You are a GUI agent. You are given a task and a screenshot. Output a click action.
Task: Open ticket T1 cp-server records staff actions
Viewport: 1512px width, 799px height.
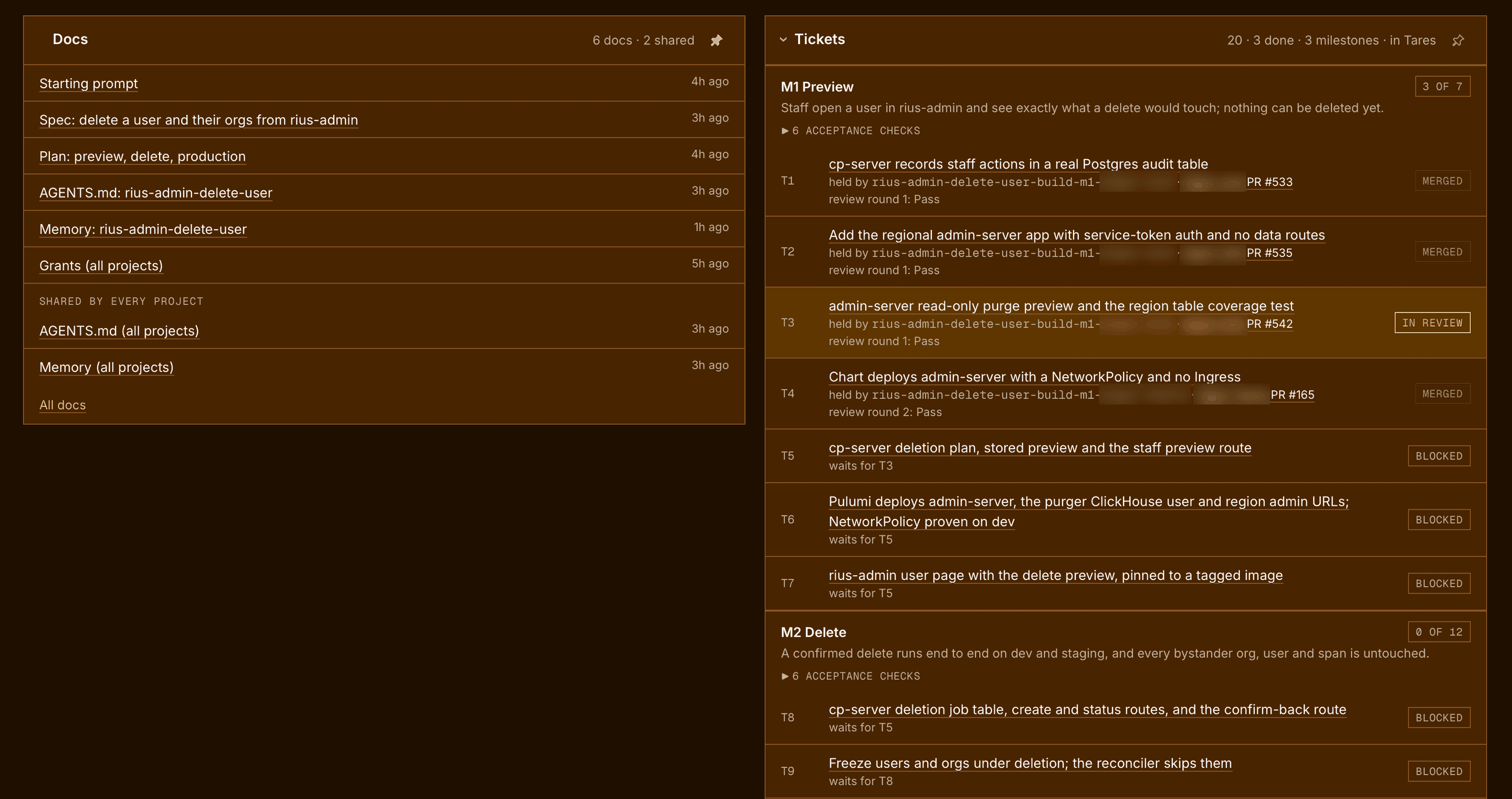pos(1018,164)
